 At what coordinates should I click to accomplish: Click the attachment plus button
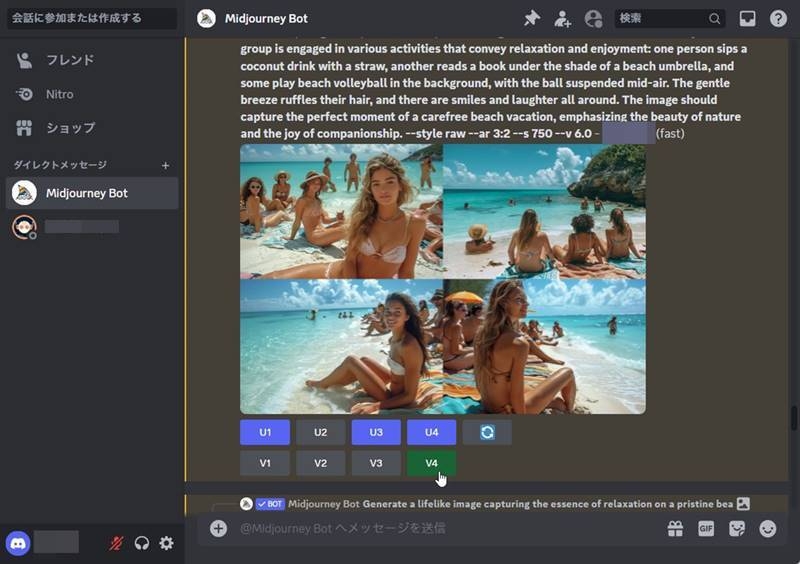point(218,528)
